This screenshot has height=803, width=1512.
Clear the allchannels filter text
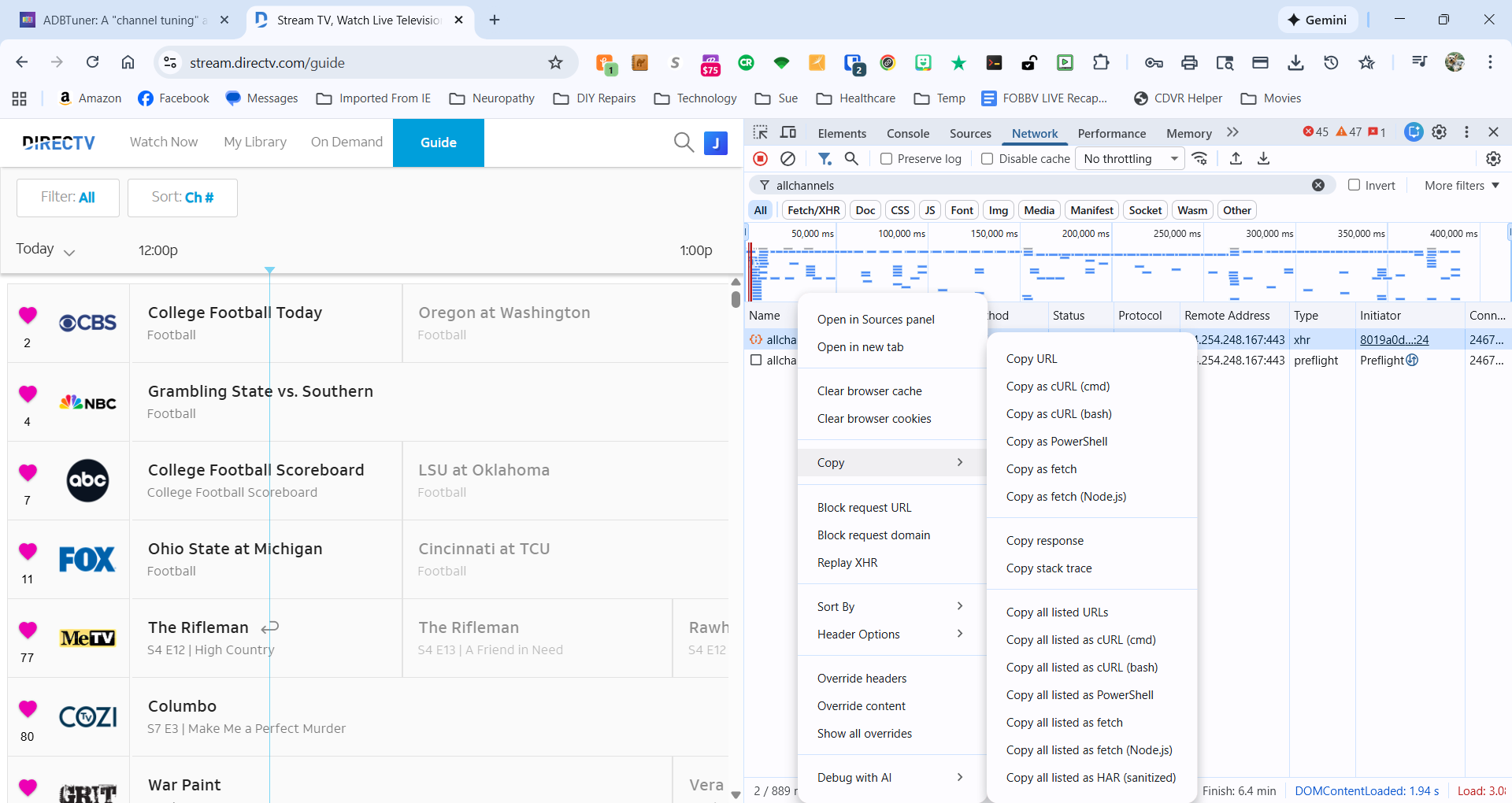point(1317,185)
